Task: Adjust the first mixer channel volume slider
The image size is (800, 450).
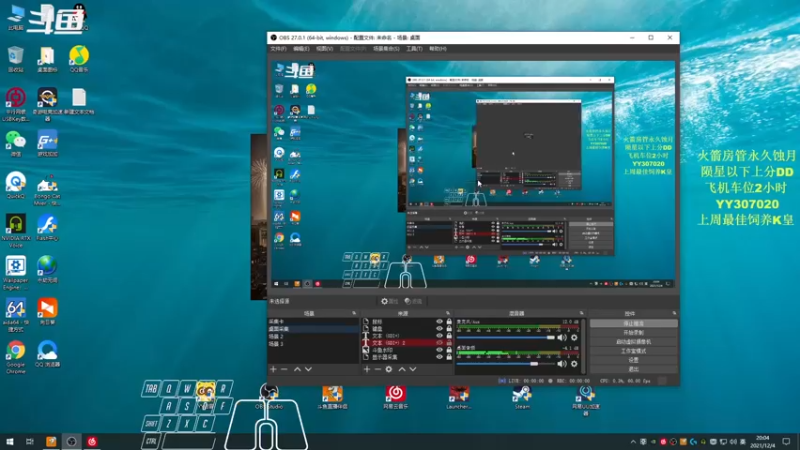Action: pyautogui.click(x=506, y=337)
